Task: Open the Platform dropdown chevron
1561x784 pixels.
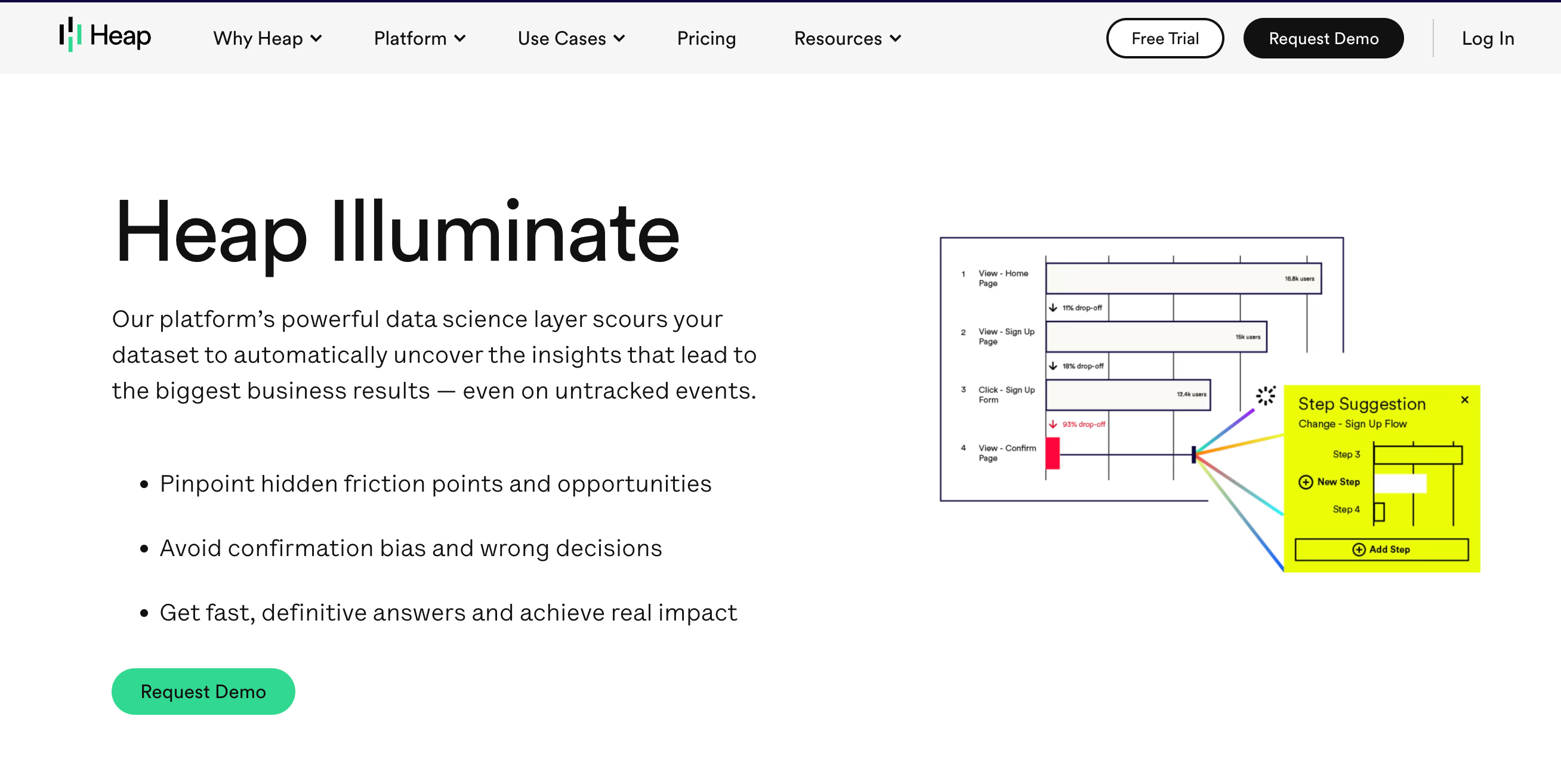Action: 460,38
